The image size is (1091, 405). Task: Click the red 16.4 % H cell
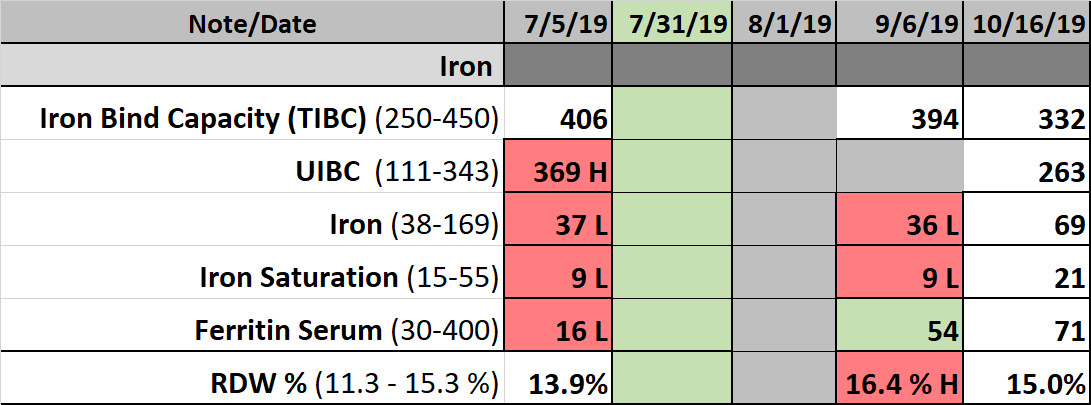898,383
